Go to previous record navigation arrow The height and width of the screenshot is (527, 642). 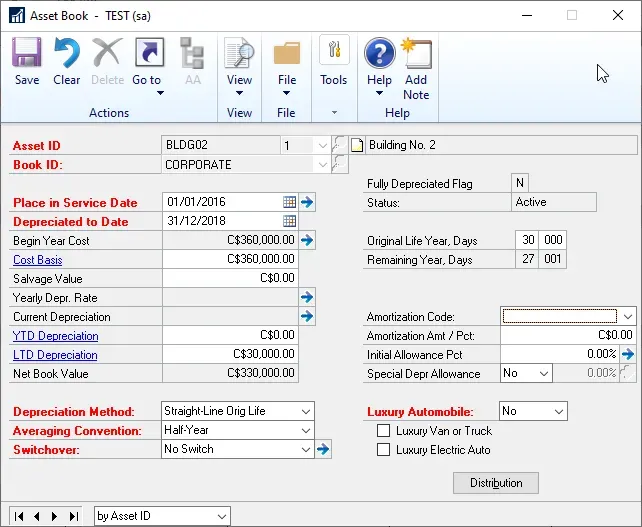37,516
